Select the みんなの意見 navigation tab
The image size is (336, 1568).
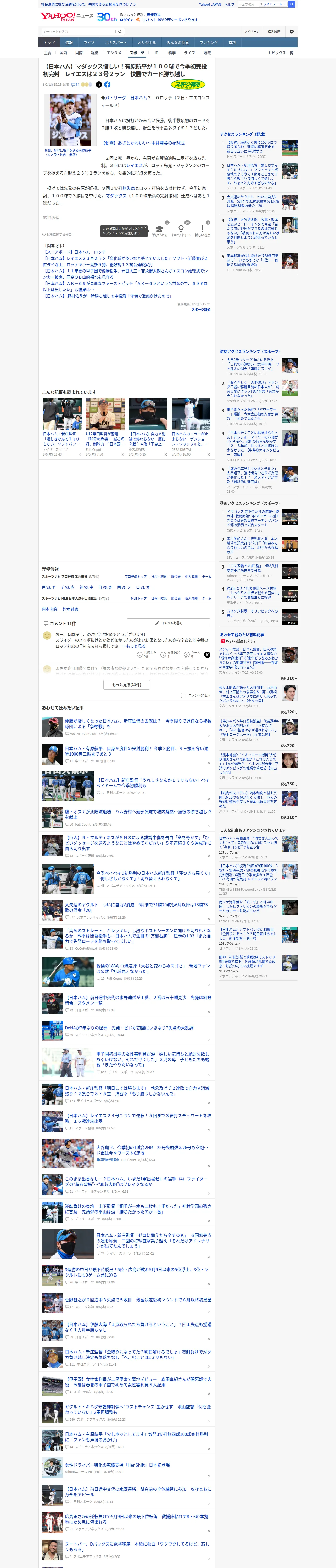click(x=177, y=43)
